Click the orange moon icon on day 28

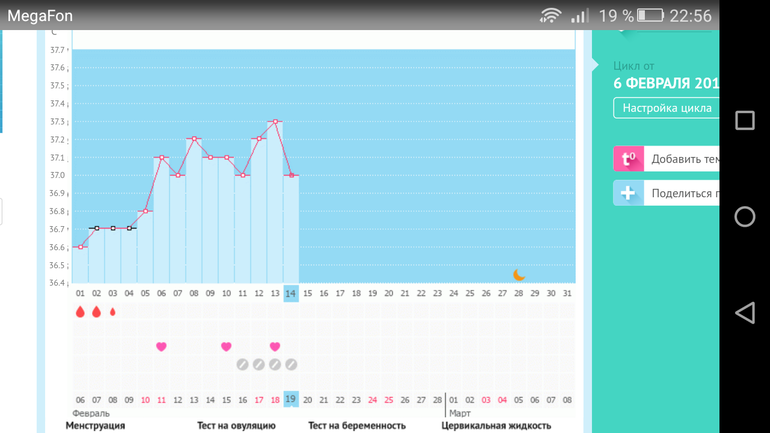[519, 275]
